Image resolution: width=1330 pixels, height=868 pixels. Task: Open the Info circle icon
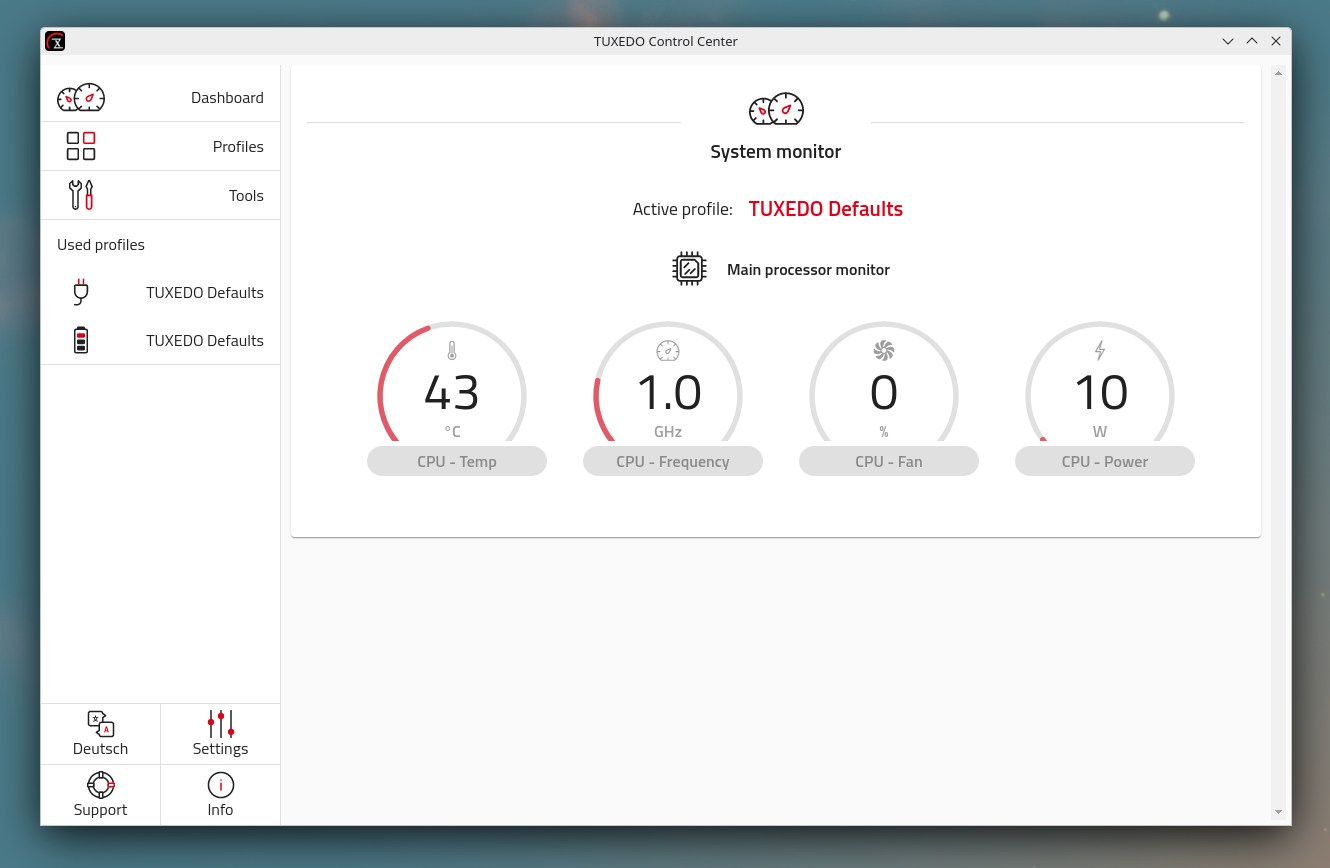pyautogui.click(x=220, y=785)
